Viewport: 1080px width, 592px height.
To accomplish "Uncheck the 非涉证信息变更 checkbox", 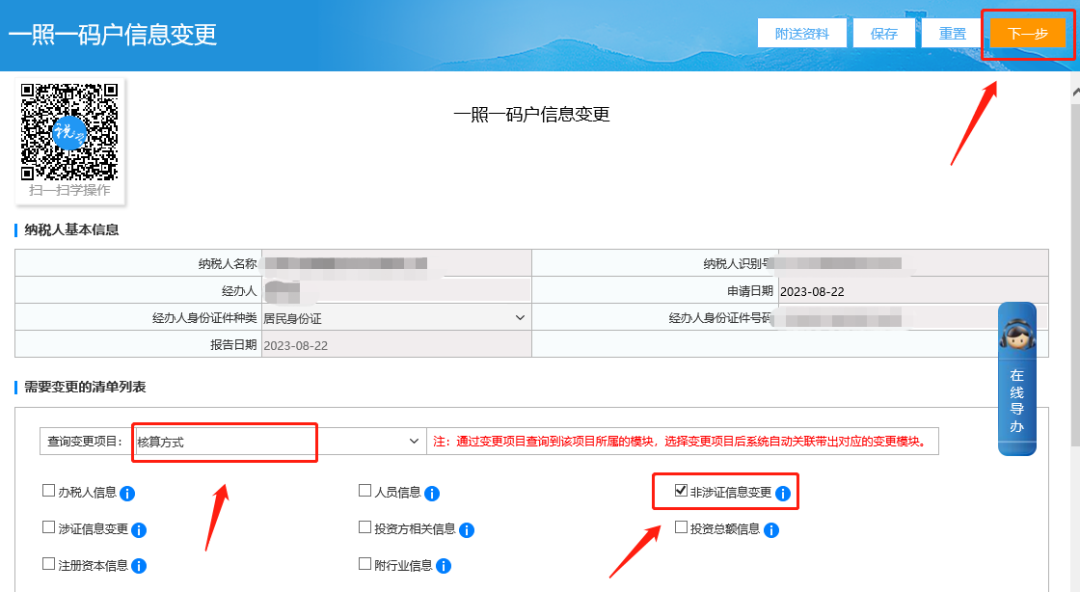I will pyautogui.click(x=681, y=491).
